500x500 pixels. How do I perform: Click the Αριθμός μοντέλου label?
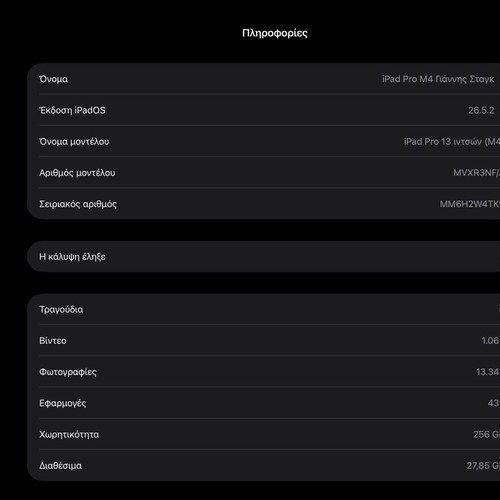point(77,173)
